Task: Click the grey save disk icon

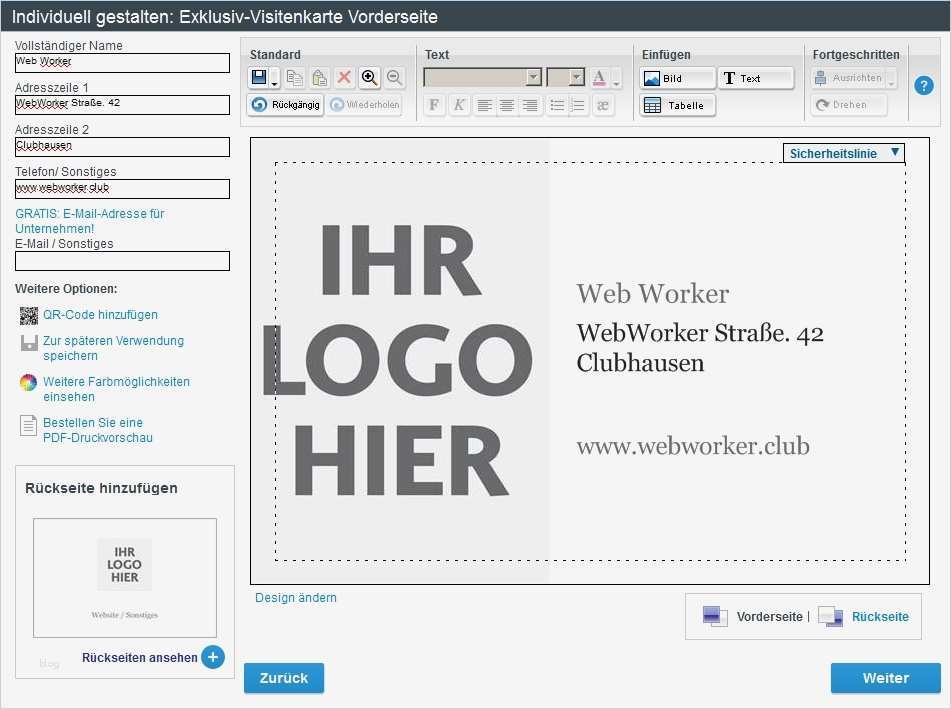Action: 29,343
